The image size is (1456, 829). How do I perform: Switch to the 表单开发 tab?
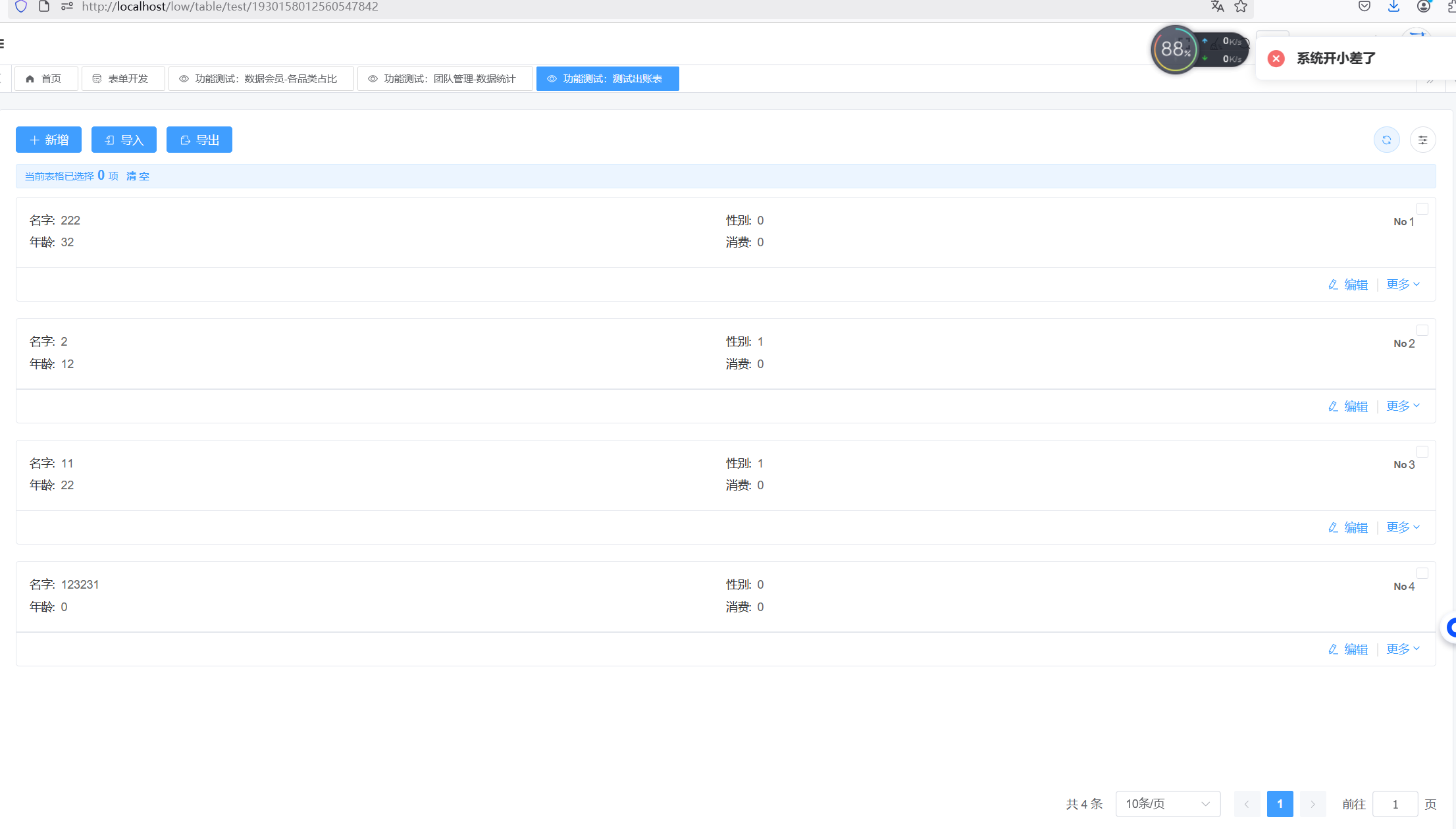[x=122, y=79]
